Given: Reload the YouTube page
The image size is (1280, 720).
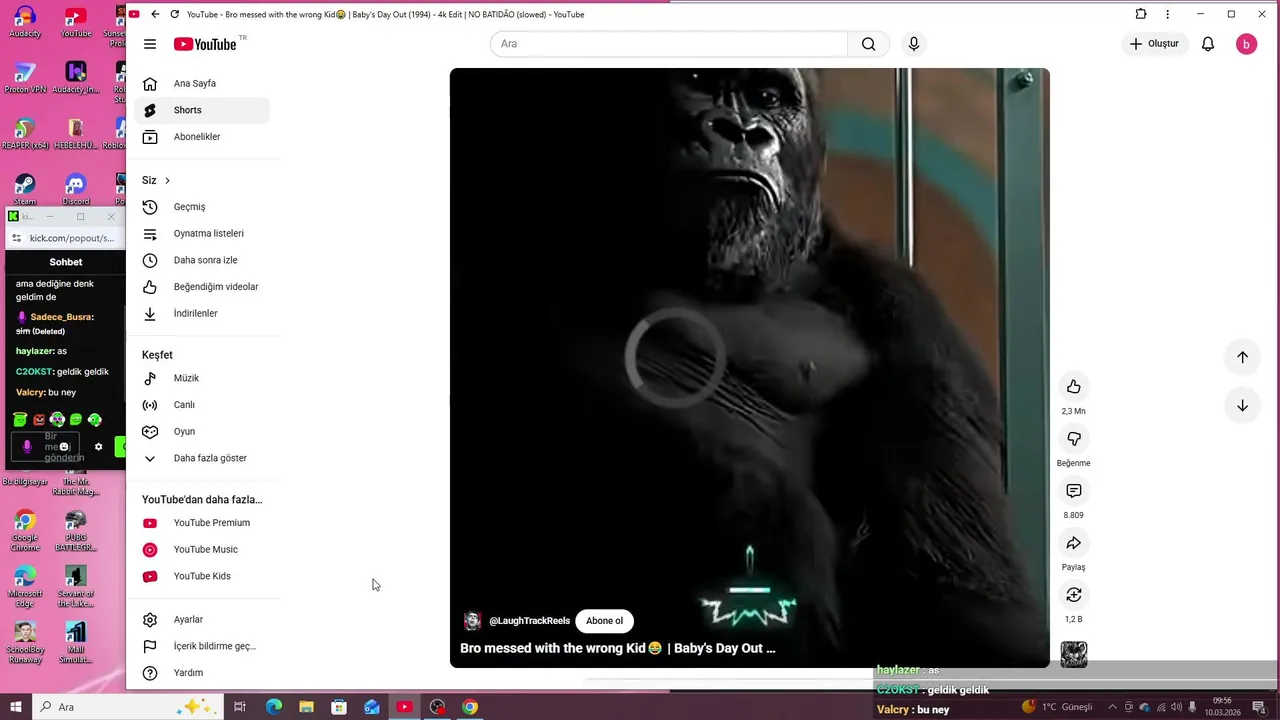Looking at the screenshot, I should coord(175,14).
